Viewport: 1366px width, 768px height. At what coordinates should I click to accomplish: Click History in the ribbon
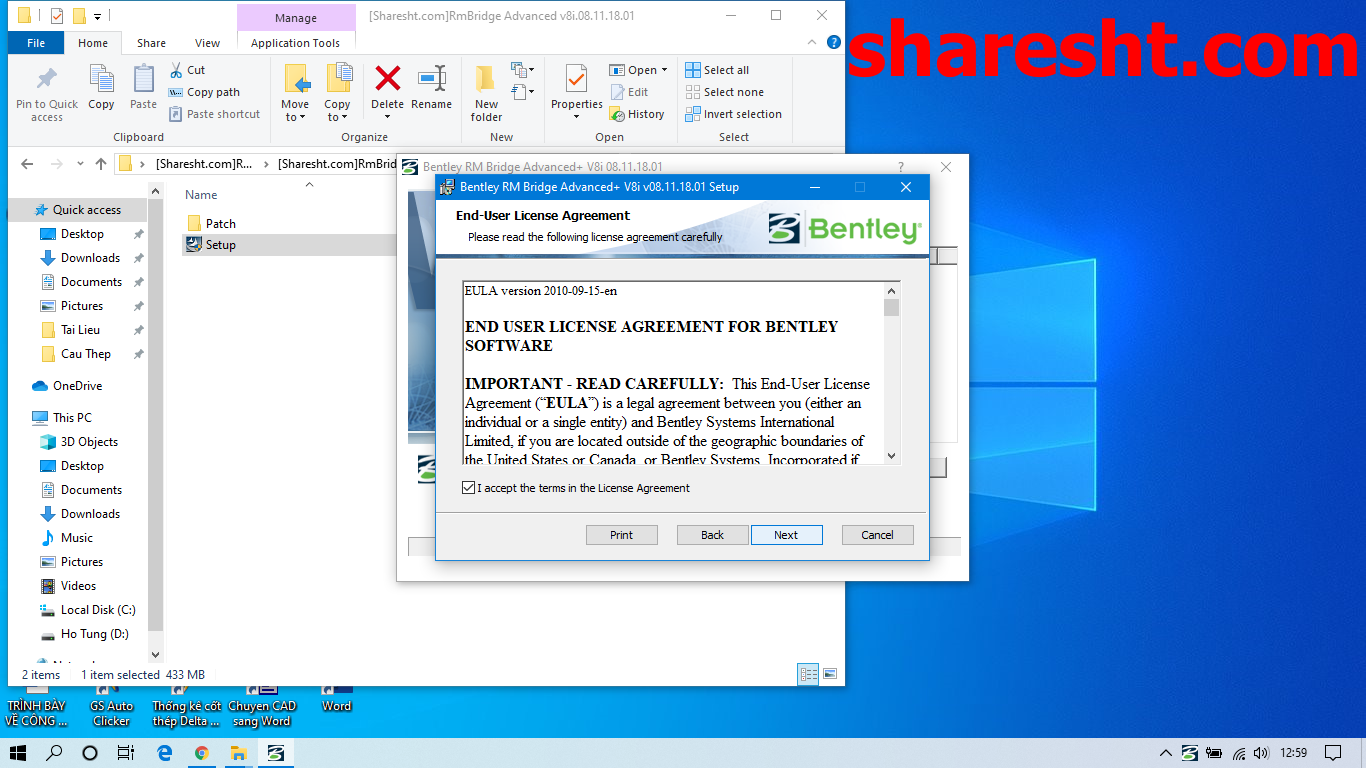click(637, 114)
